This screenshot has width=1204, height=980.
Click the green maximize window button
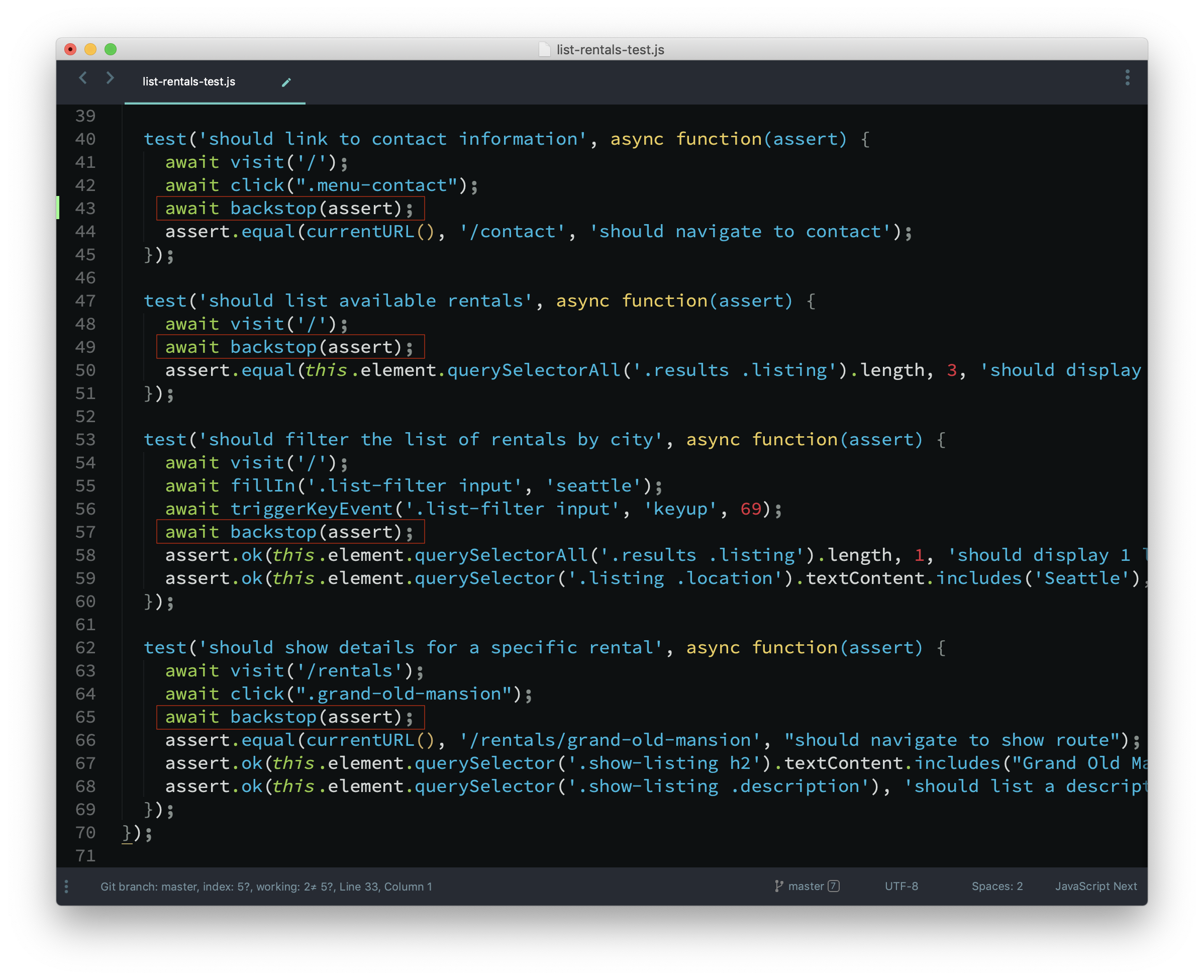tap(111, 50)
